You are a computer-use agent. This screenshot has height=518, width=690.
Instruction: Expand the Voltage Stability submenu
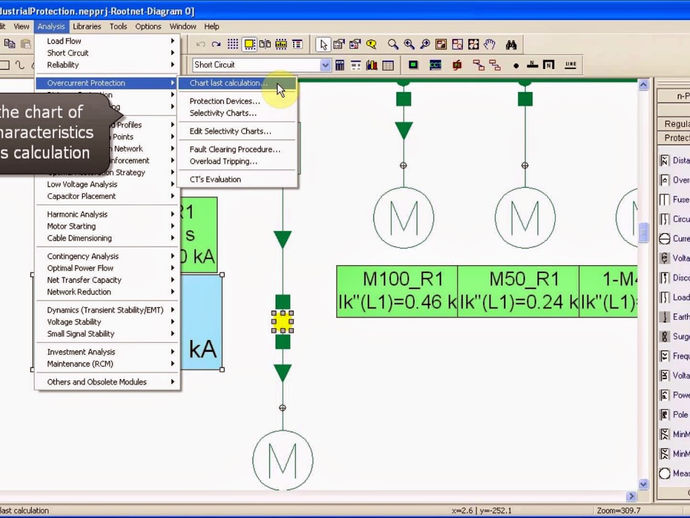click(x=107, y=322)
